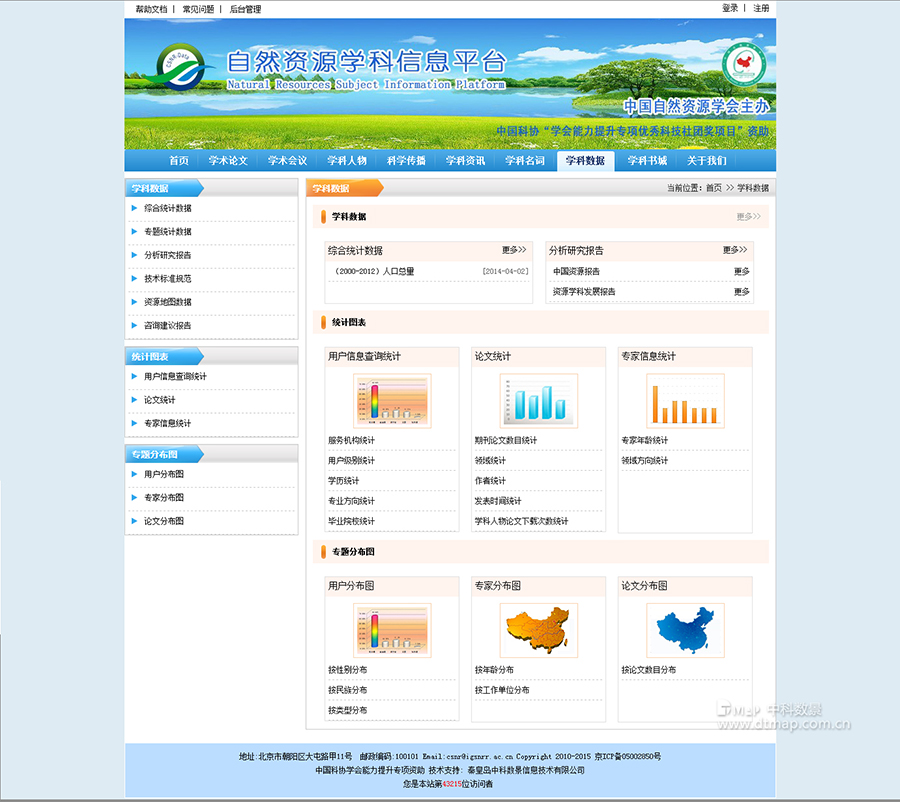The image size is (900, 802).
Task: Click the 登录 link at top right
Action: point(730,9)
